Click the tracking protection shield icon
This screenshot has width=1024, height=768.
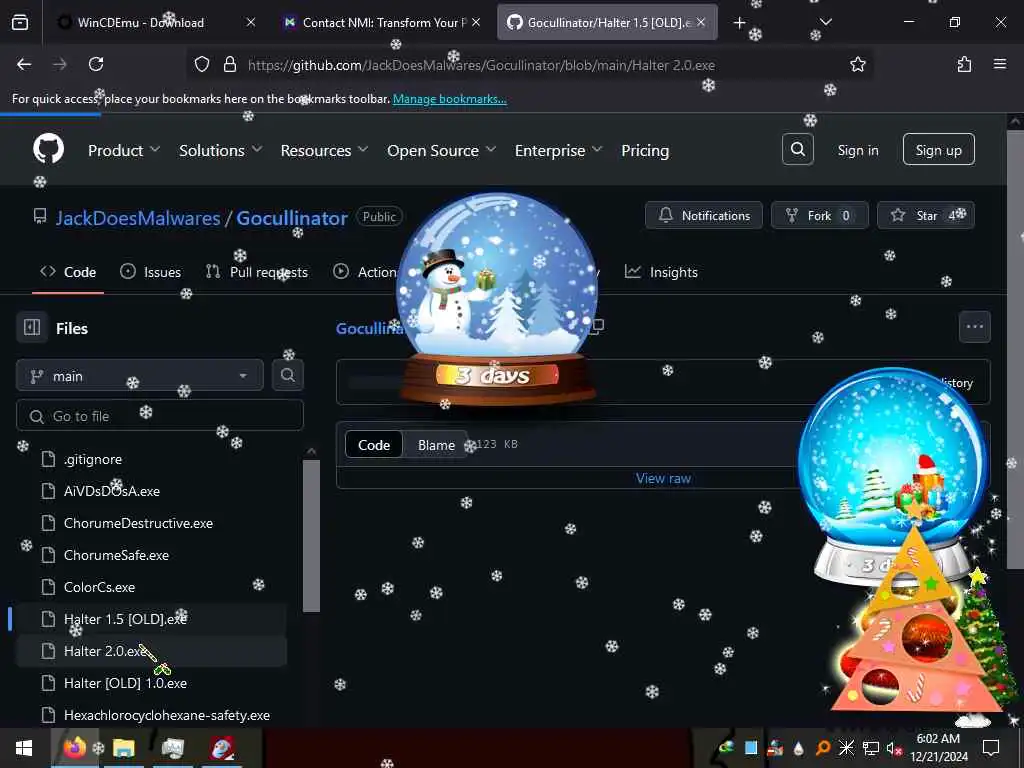[202, 64]
